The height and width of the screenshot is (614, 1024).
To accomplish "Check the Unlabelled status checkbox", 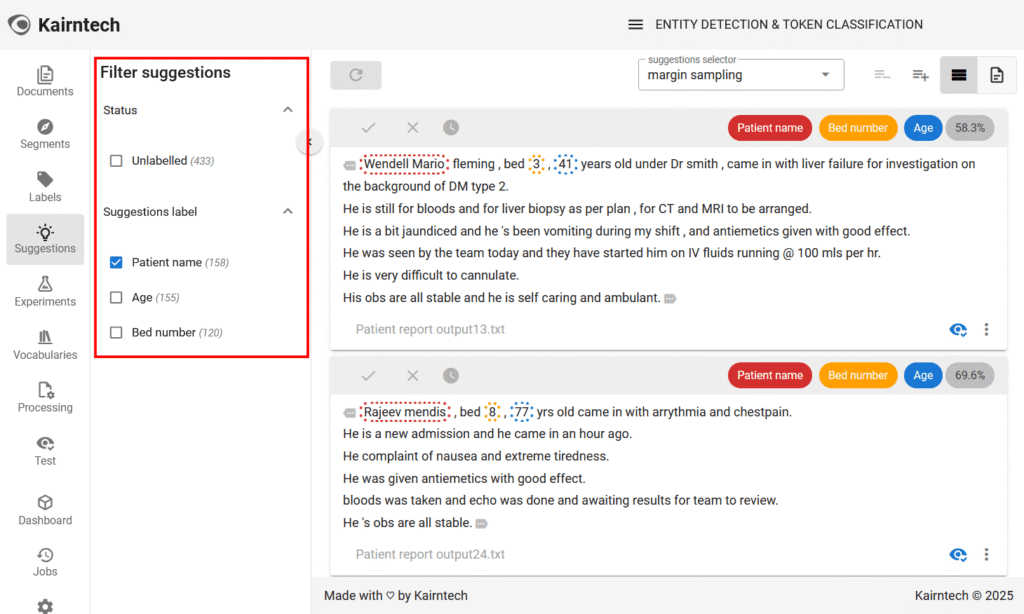I will 116,161.
